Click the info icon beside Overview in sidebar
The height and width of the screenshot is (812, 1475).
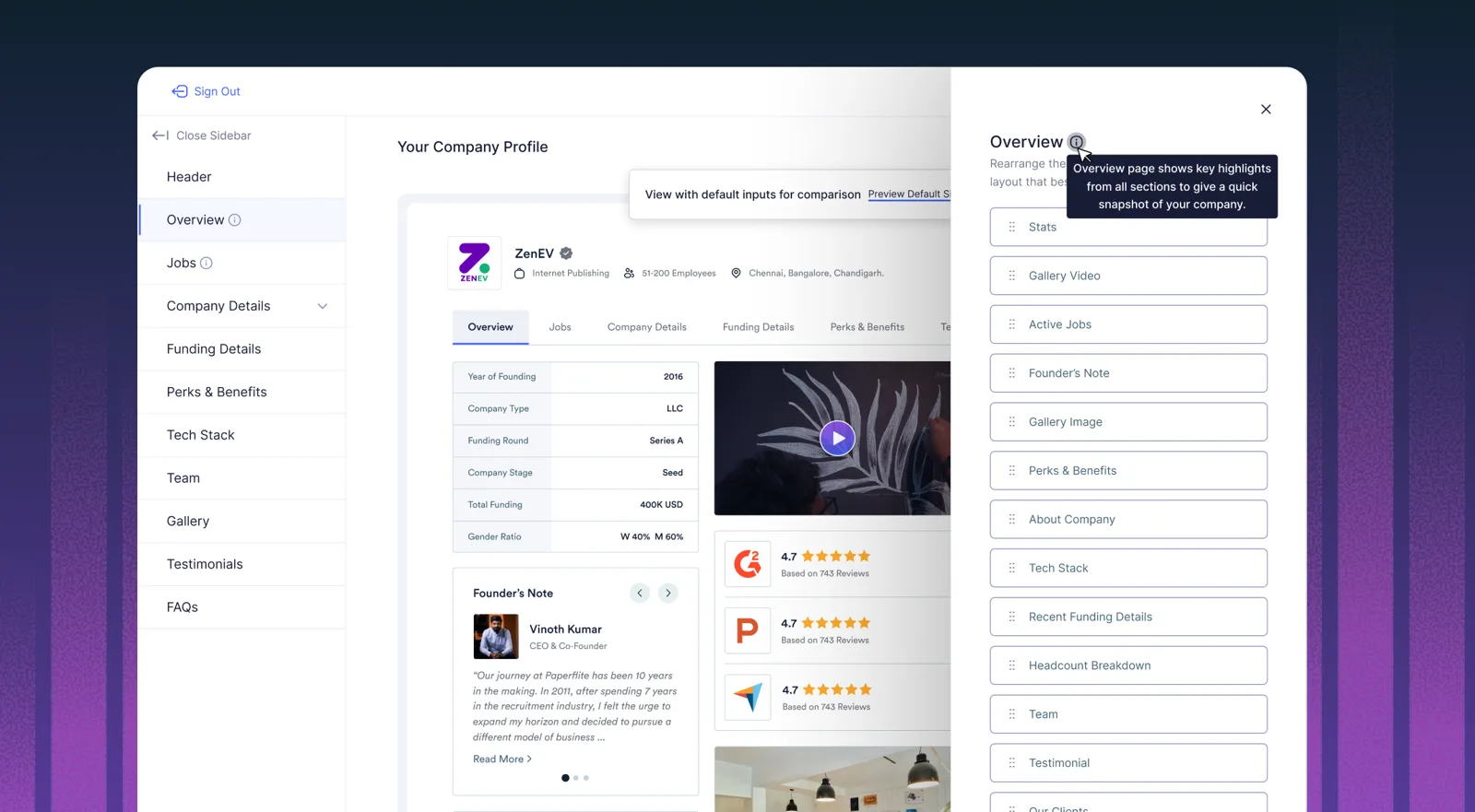(235, 220)
